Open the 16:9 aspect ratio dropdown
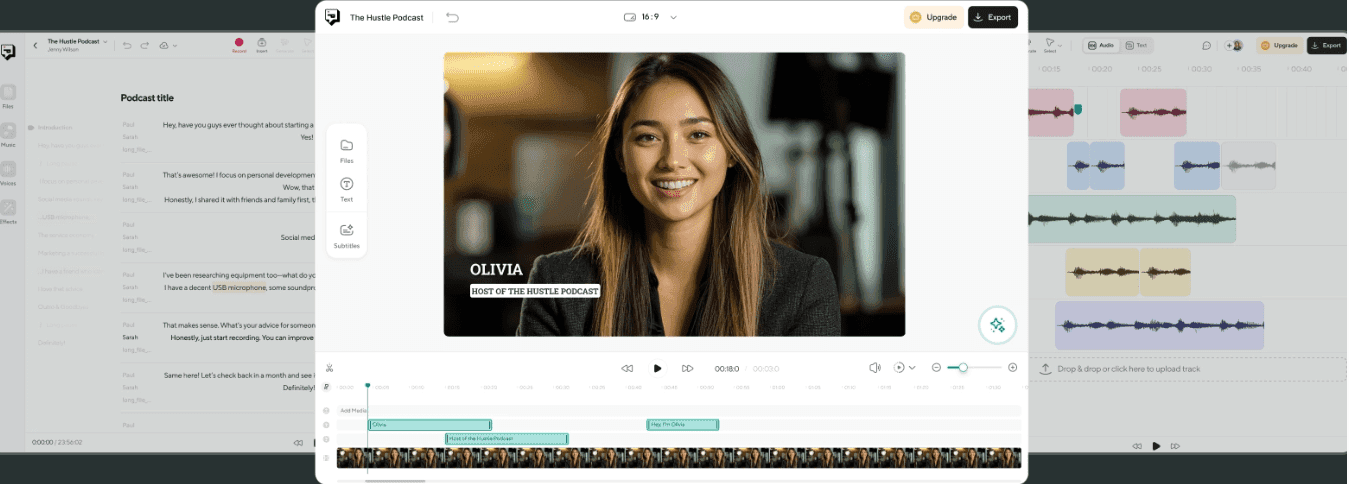Screen dimensions: 1349x484 pos(650,17)
